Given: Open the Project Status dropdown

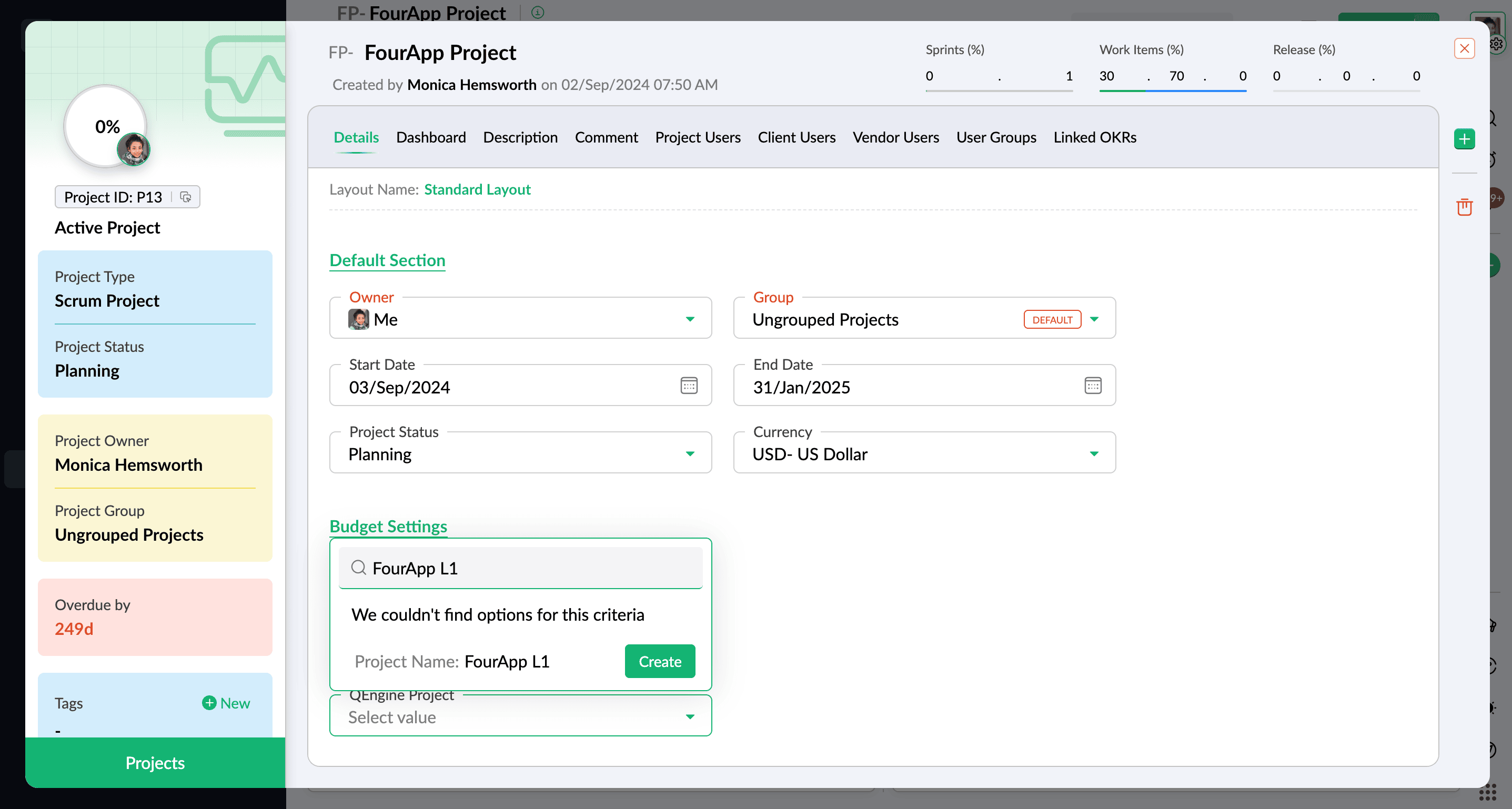Looking at the screenshot, I should (690, 453).
